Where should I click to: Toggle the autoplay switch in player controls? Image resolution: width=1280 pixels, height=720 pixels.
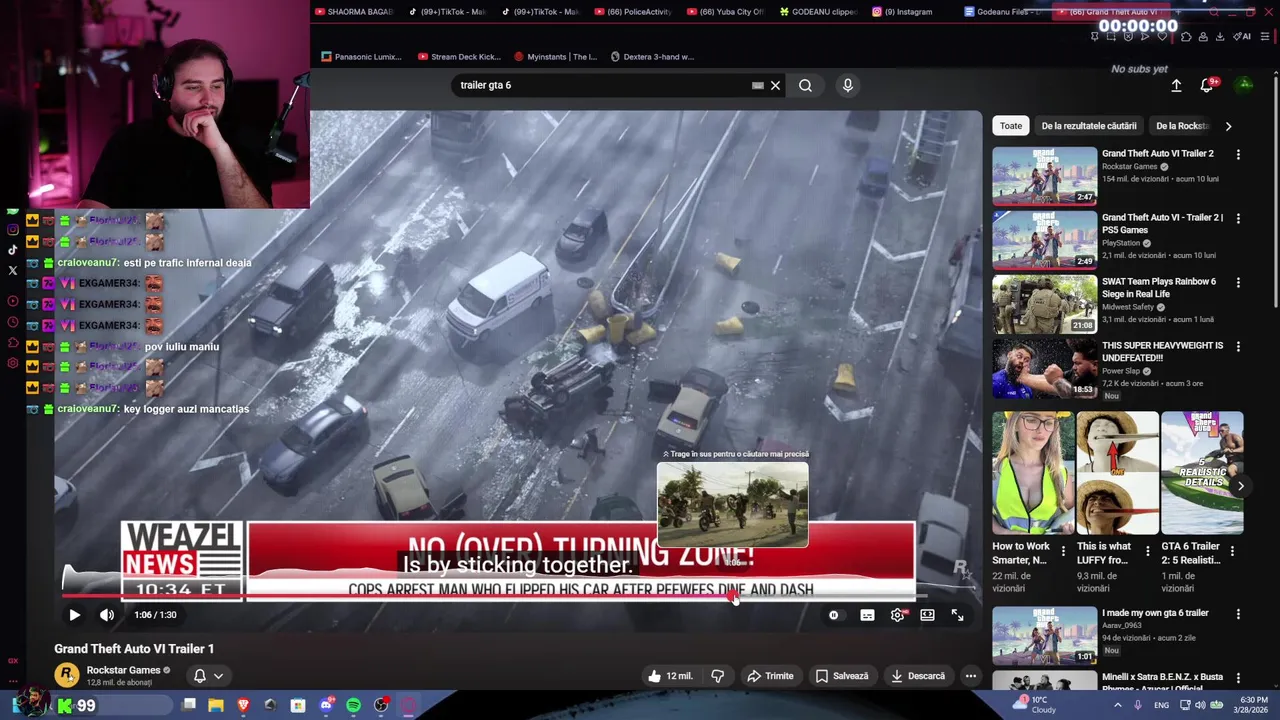(x=834, y=615)
